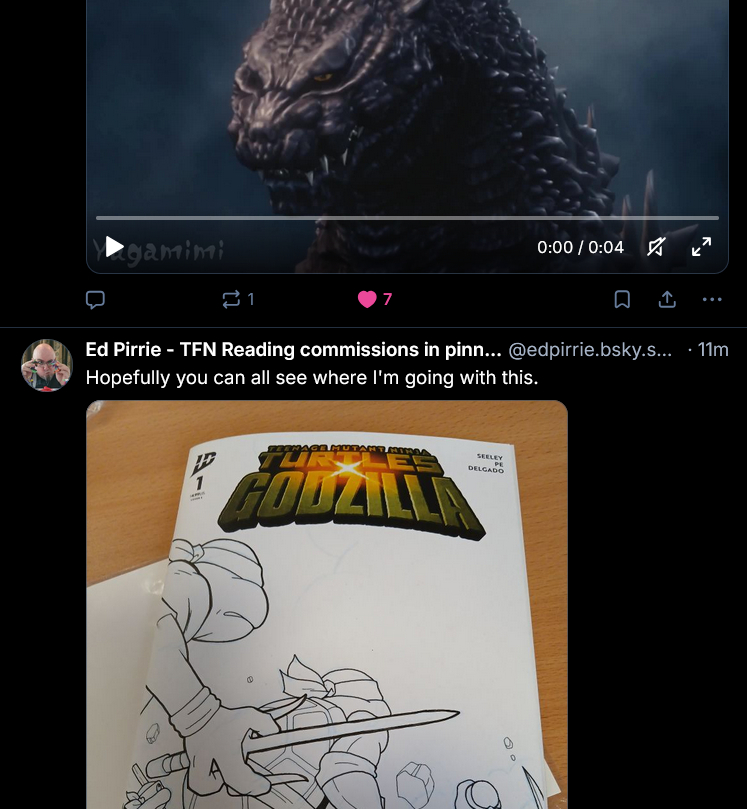Share the post using share icon
The height and width of the screenshot is (809, 747).
667,299
